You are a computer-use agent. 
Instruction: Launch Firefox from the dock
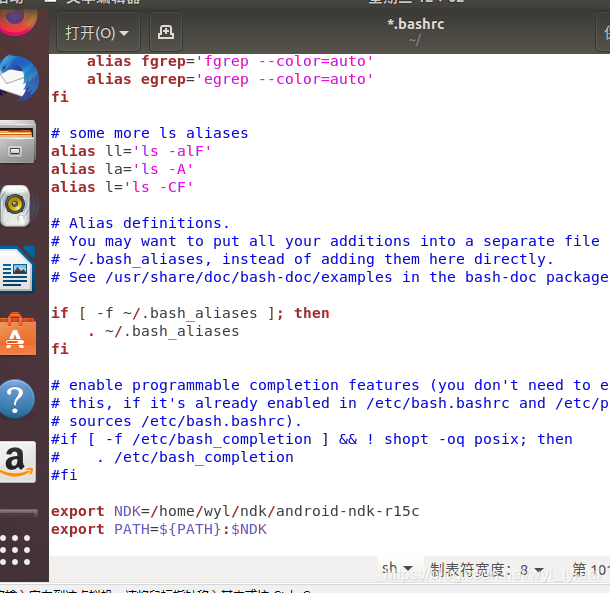18,20
